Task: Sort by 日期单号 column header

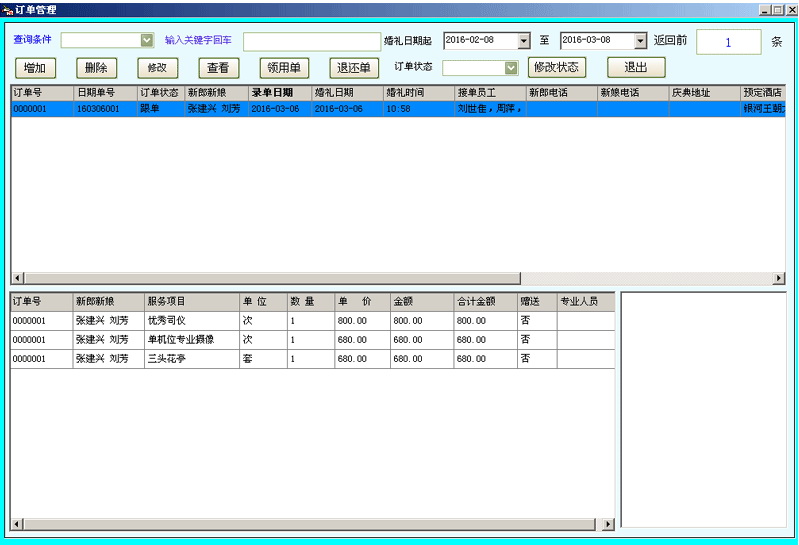Action: tap(105, 93)
